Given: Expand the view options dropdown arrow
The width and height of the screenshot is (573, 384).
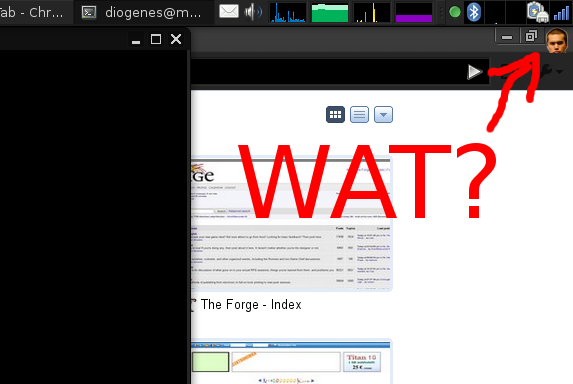Looking at the screenshot, I should (383, 115).
